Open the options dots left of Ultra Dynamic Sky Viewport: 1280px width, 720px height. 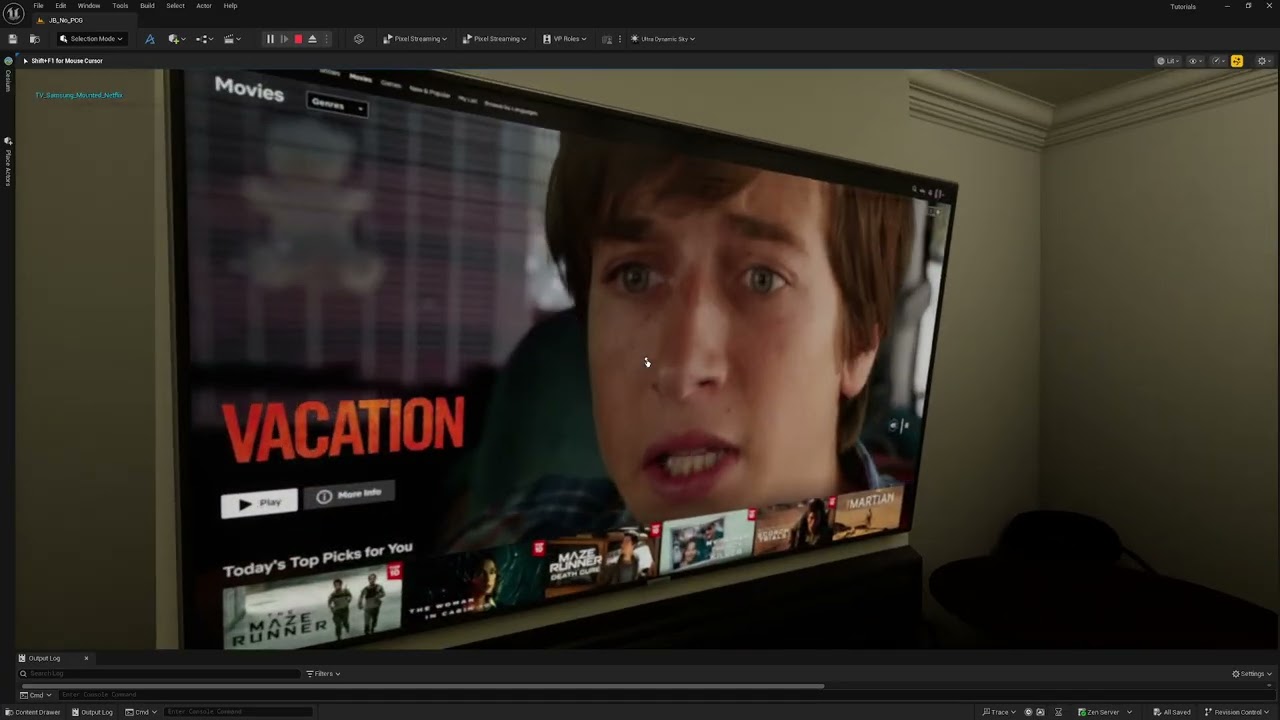(620, 39)
